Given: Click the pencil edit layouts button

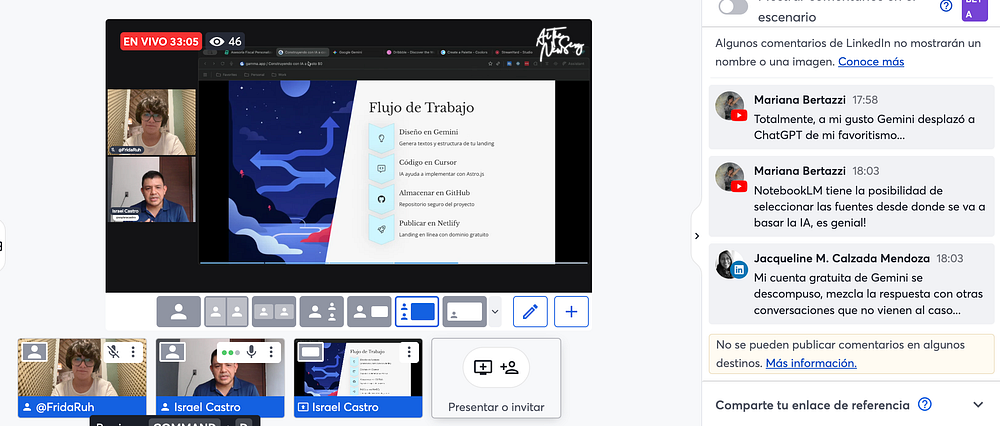Looking at the screenshot, I should click(530, 312).
